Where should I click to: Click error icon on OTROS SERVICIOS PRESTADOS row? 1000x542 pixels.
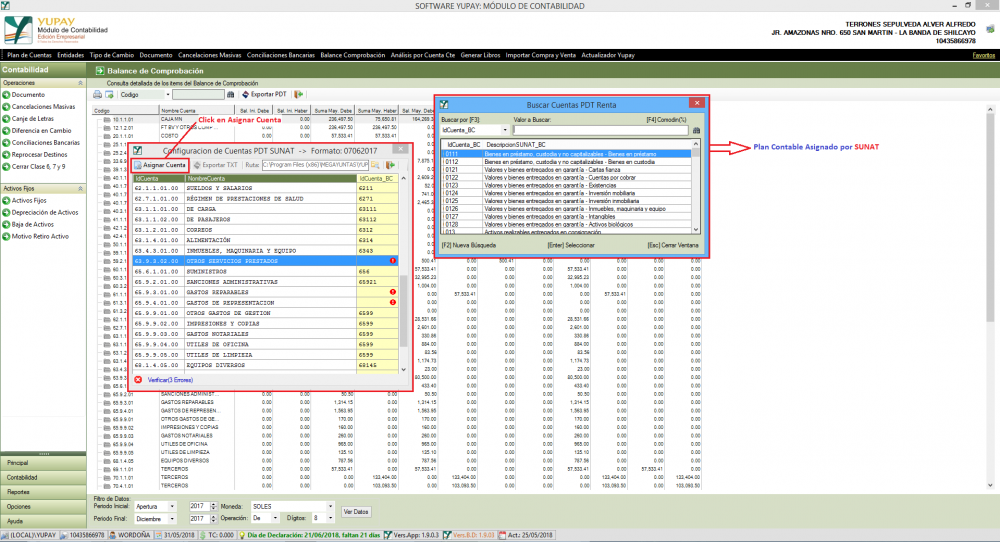[393, 261]
